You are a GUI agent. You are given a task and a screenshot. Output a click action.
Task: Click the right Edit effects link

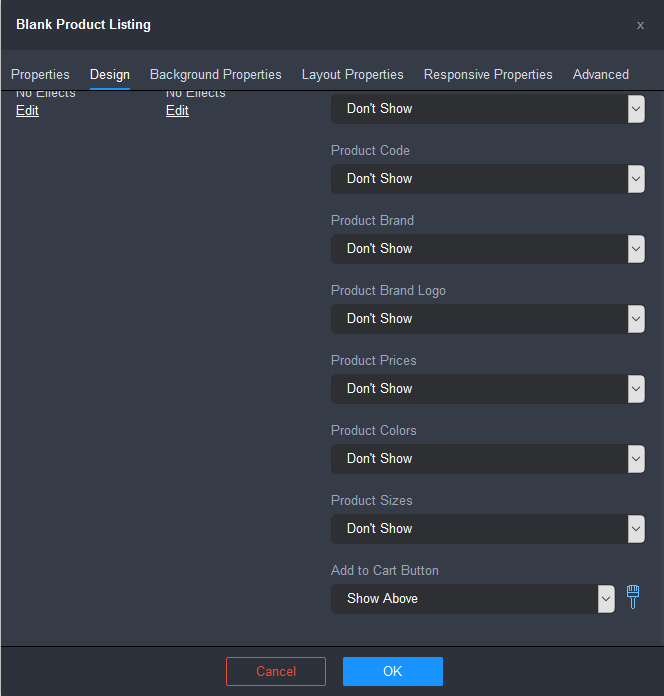(x=177, y=110)
